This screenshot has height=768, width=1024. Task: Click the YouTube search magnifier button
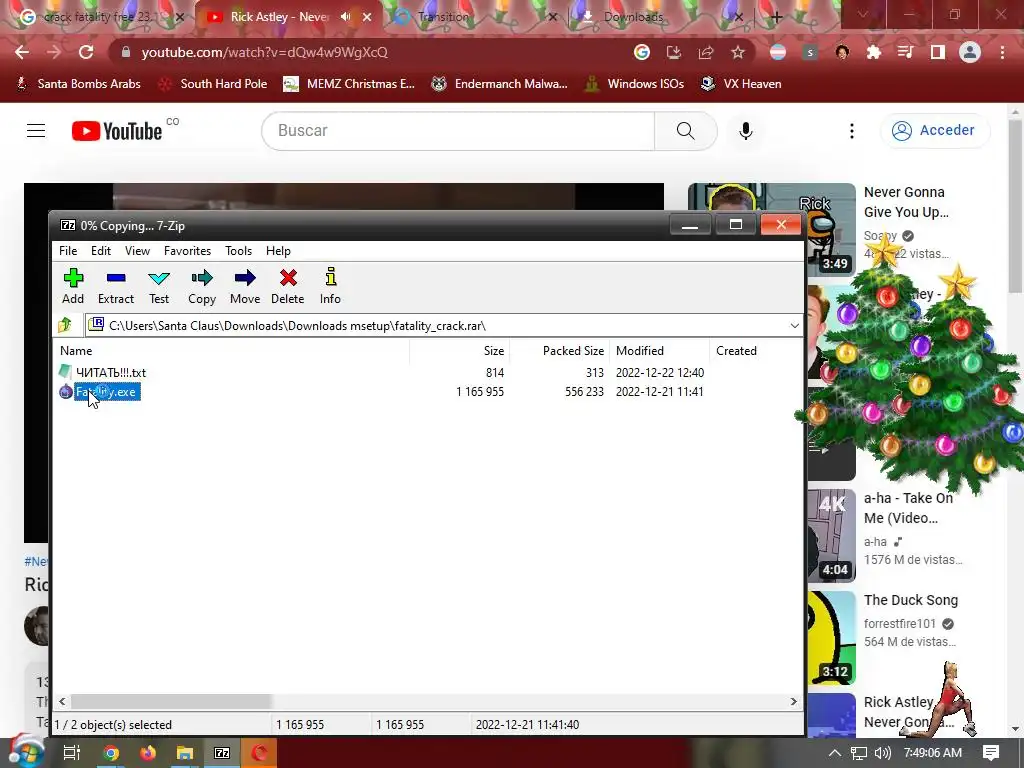click(686, 131)
